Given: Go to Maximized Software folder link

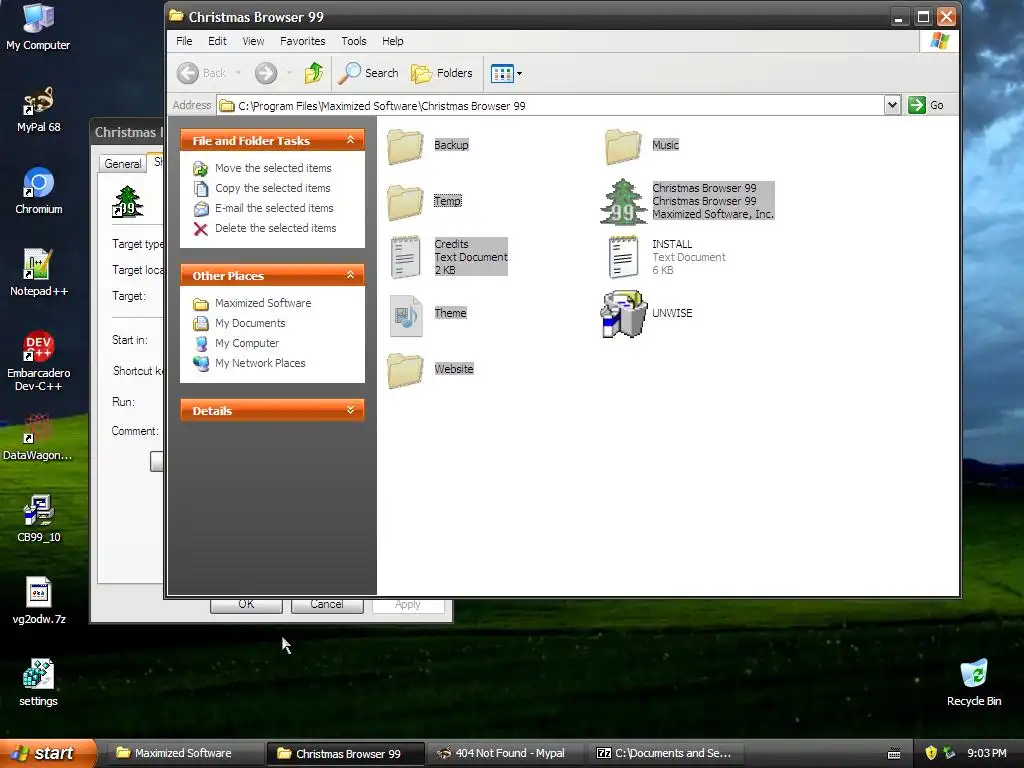Looking at the screenshot, I should [263, 304].
